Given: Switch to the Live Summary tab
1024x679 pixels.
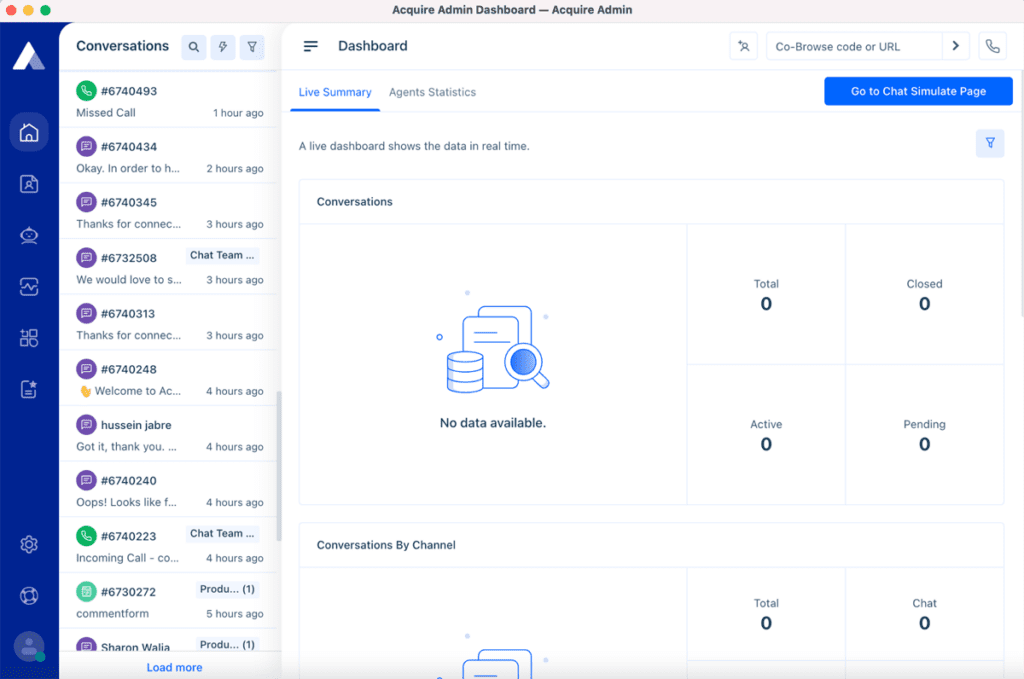Looking at the screenshot, I should (335, 92).
